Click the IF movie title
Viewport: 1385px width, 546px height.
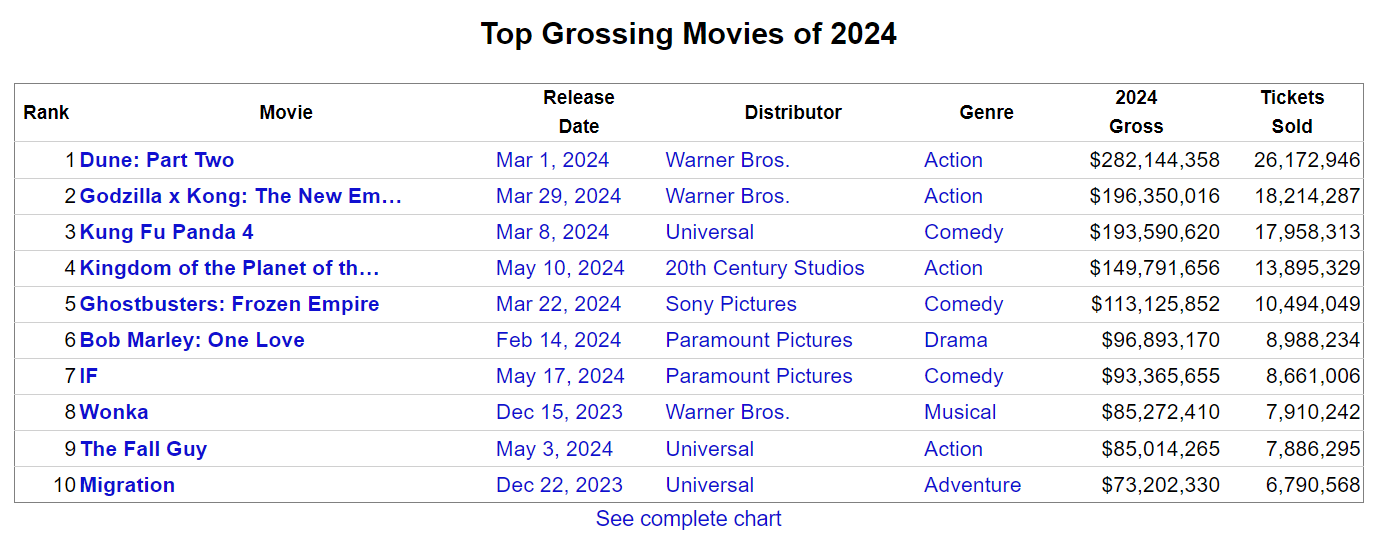click(x=89, y=376)
